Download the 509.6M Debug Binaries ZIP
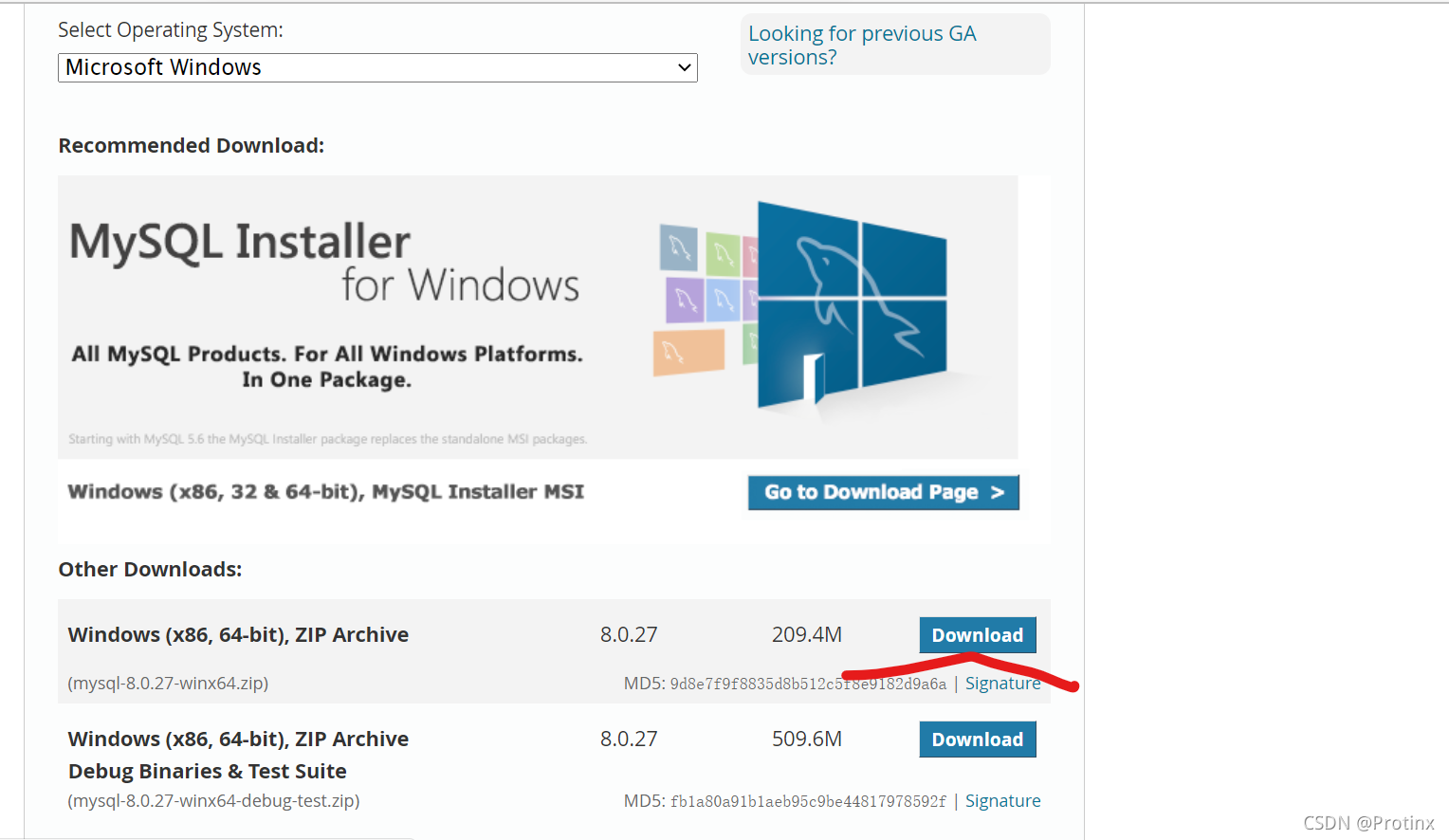The width and height of the screenshot is (1449, 840). [978, 740]
